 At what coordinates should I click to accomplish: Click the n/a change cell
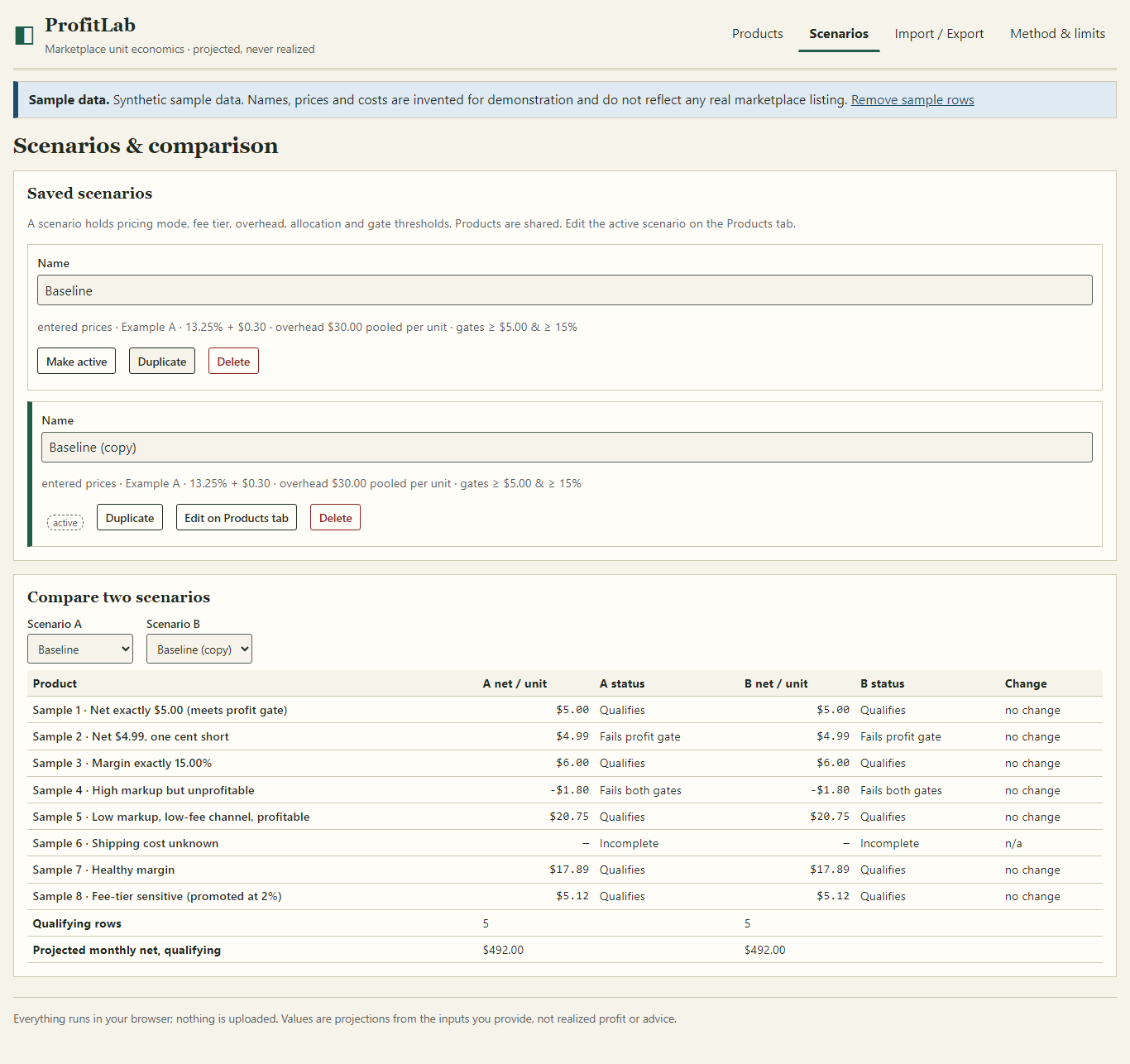pos(1013,843)
